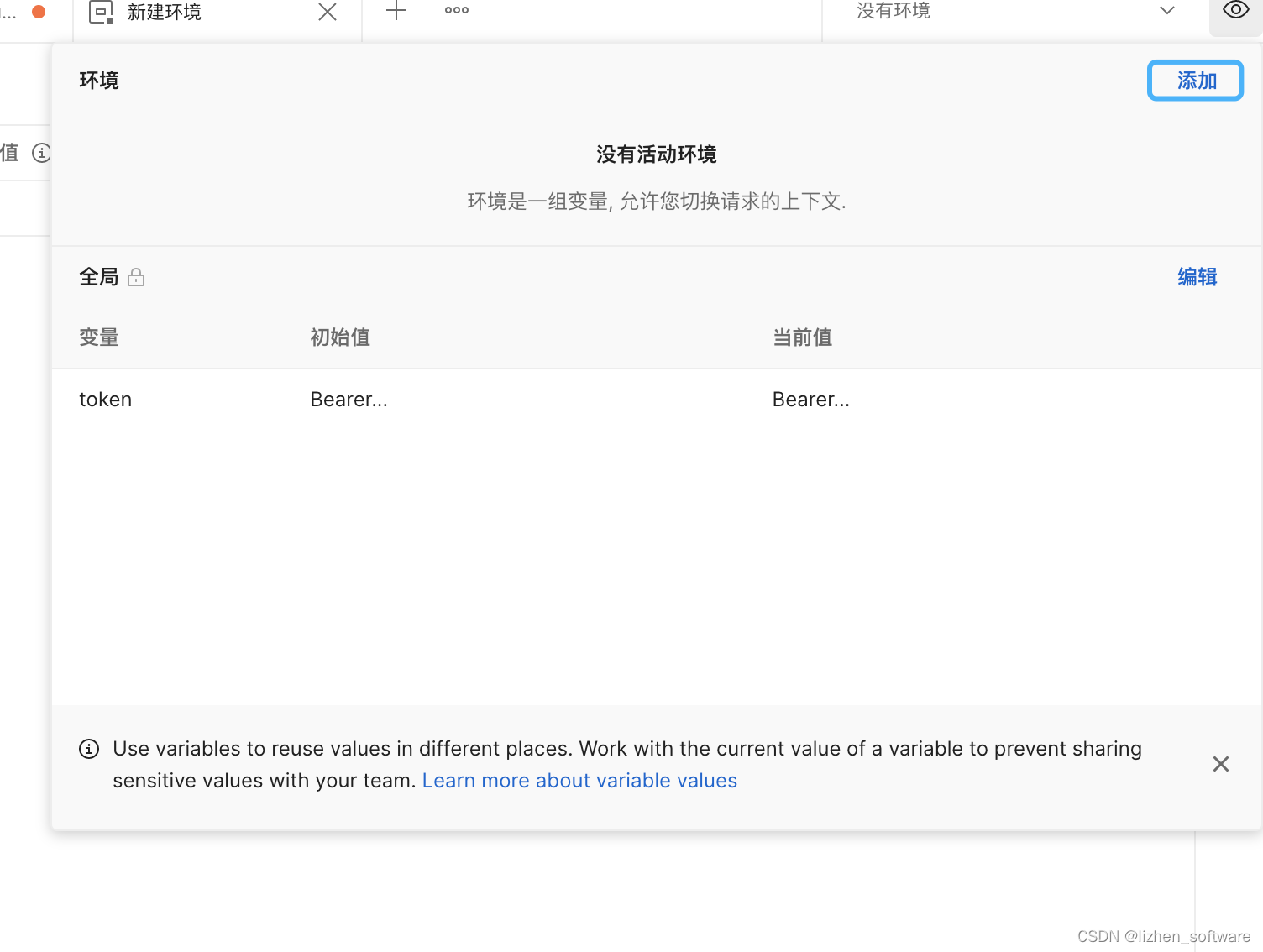Screen dimensions: 1263x952
Task: Click the token variable name
Action: [106, 400]
